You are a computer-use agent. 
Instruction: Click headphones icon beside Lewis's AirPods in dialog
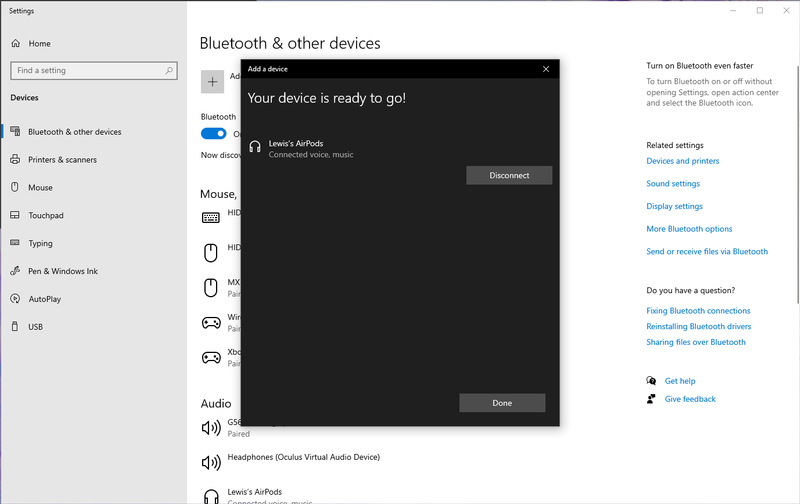(255, 147)
